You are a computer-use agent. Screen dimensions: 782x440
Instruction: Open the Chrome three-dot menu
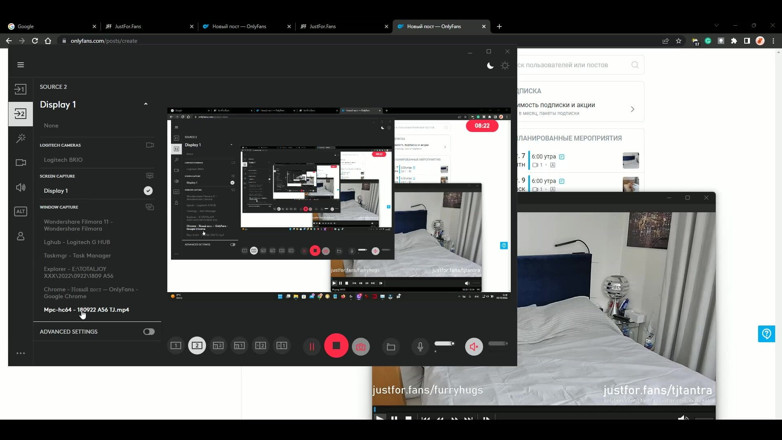(x=774, y=41)
